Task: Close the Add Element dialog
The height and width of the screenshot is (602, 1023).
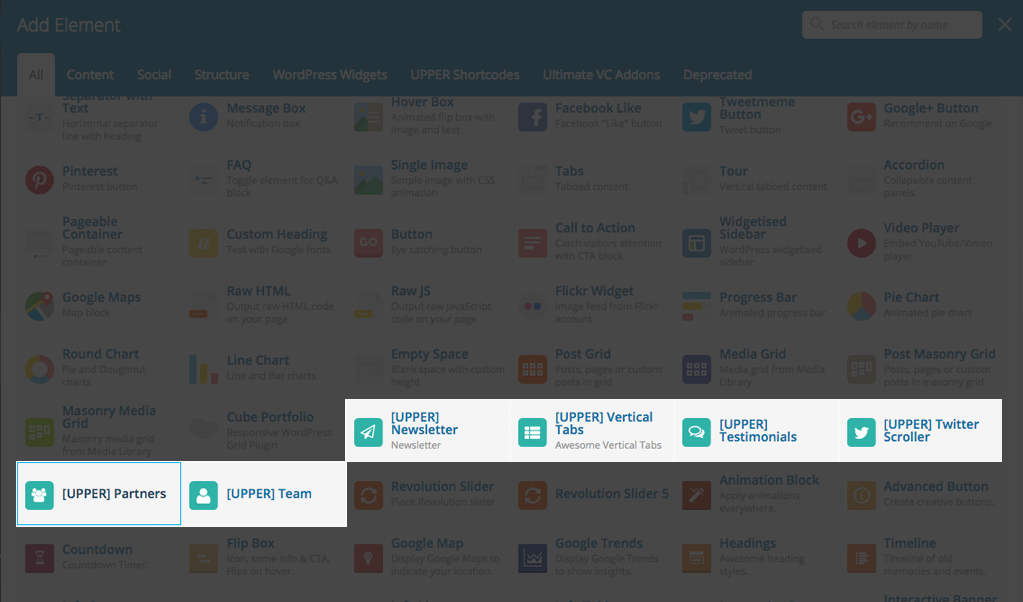Action: (1005, 25)
